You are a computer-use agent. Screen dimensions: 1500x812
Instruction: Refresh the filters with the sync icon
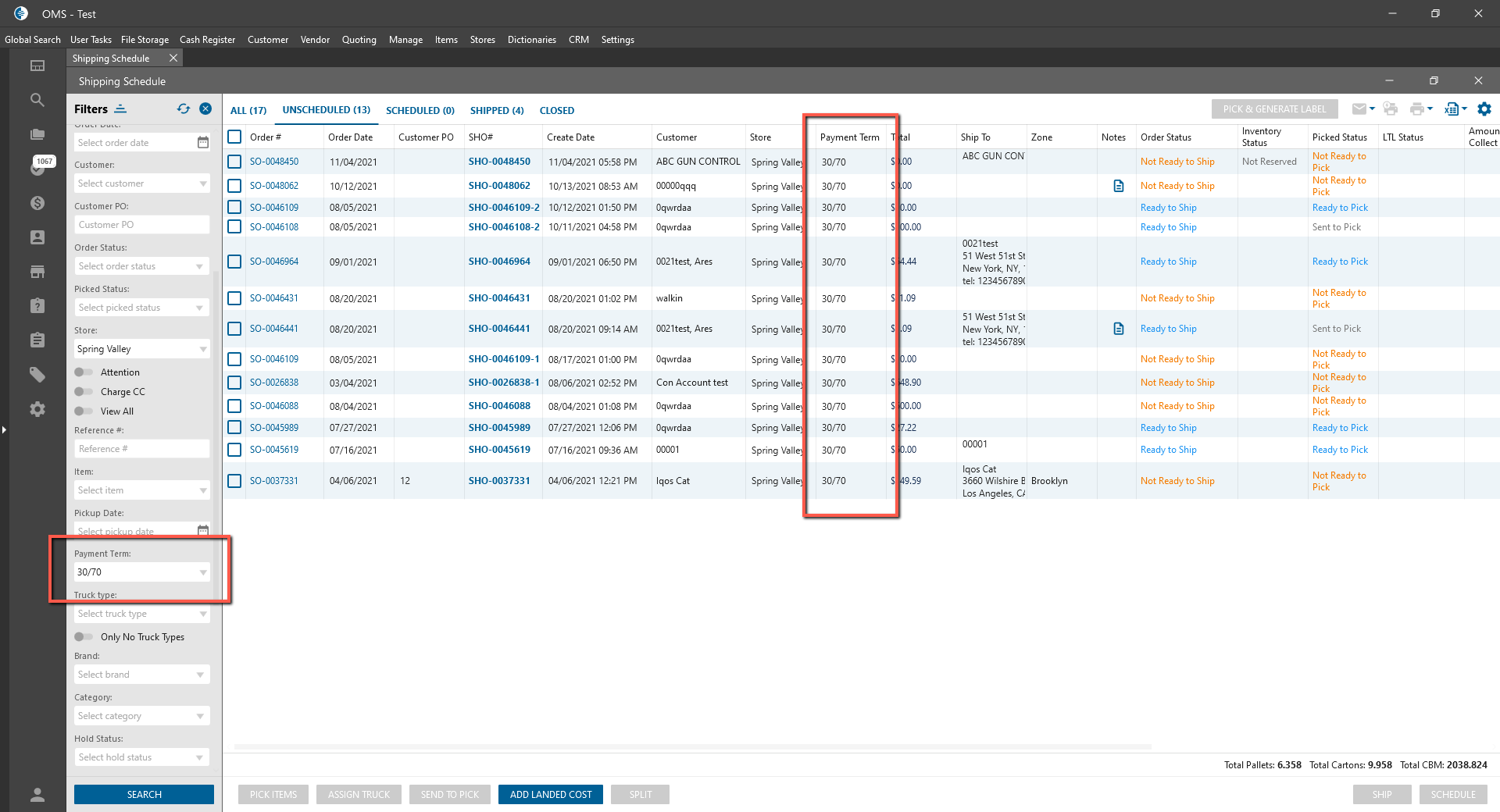tap(184, 109)
